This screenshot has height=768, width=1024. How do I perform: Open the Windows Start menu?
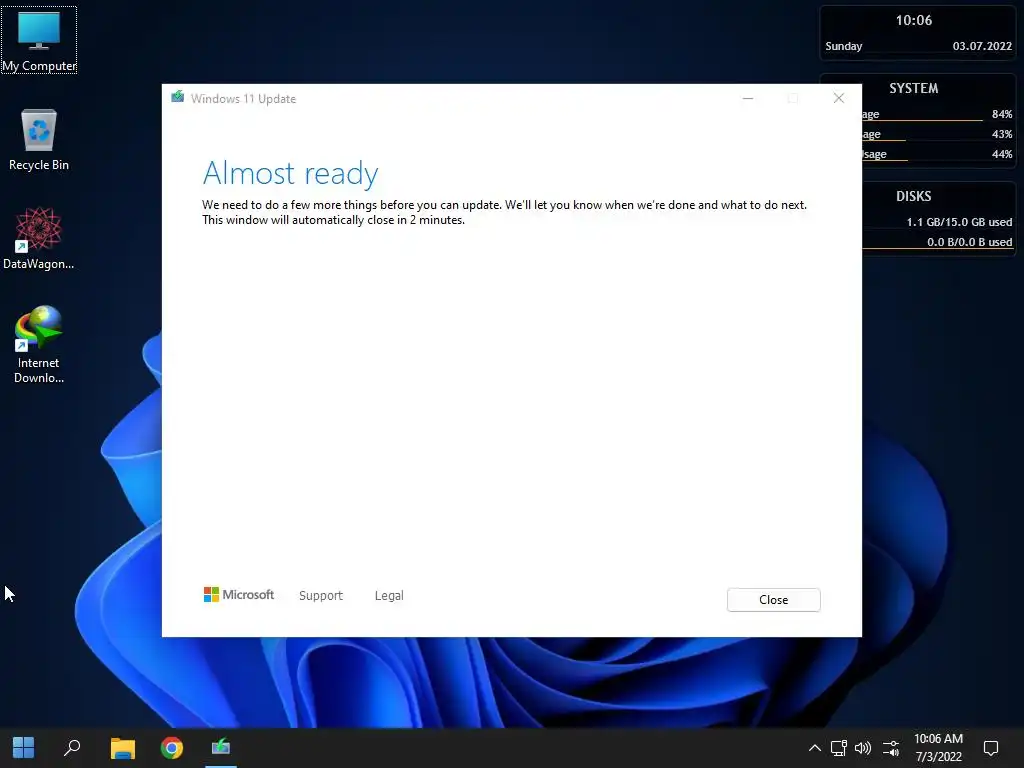[24, 748]
